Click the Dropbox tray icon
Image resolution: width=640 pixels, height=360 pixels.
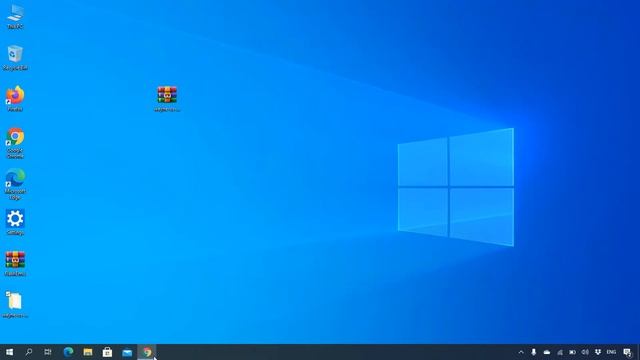[x=598, y=352]
